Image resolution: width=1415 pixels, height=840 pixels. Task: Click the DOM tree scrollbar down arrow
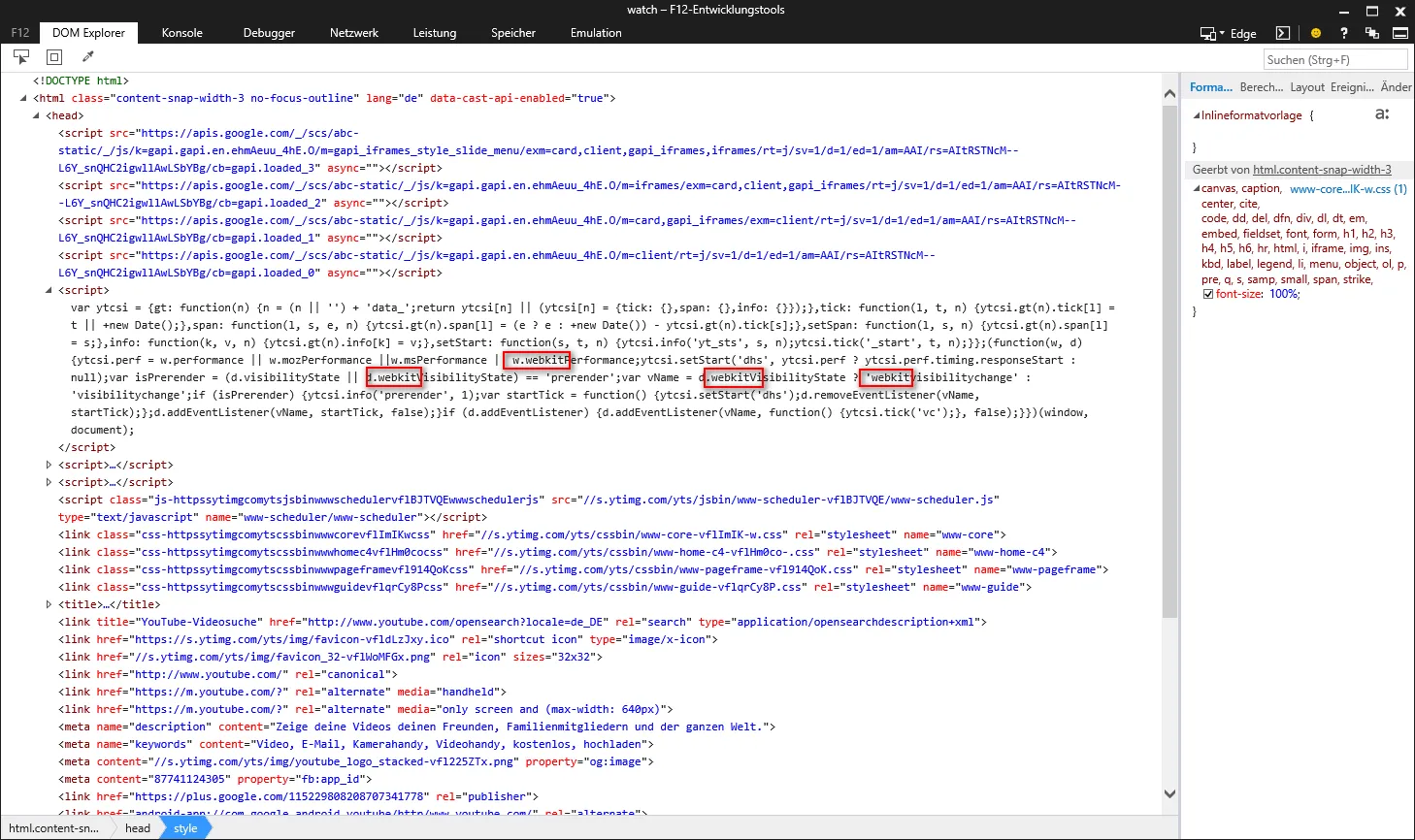tap(1169, 793)
